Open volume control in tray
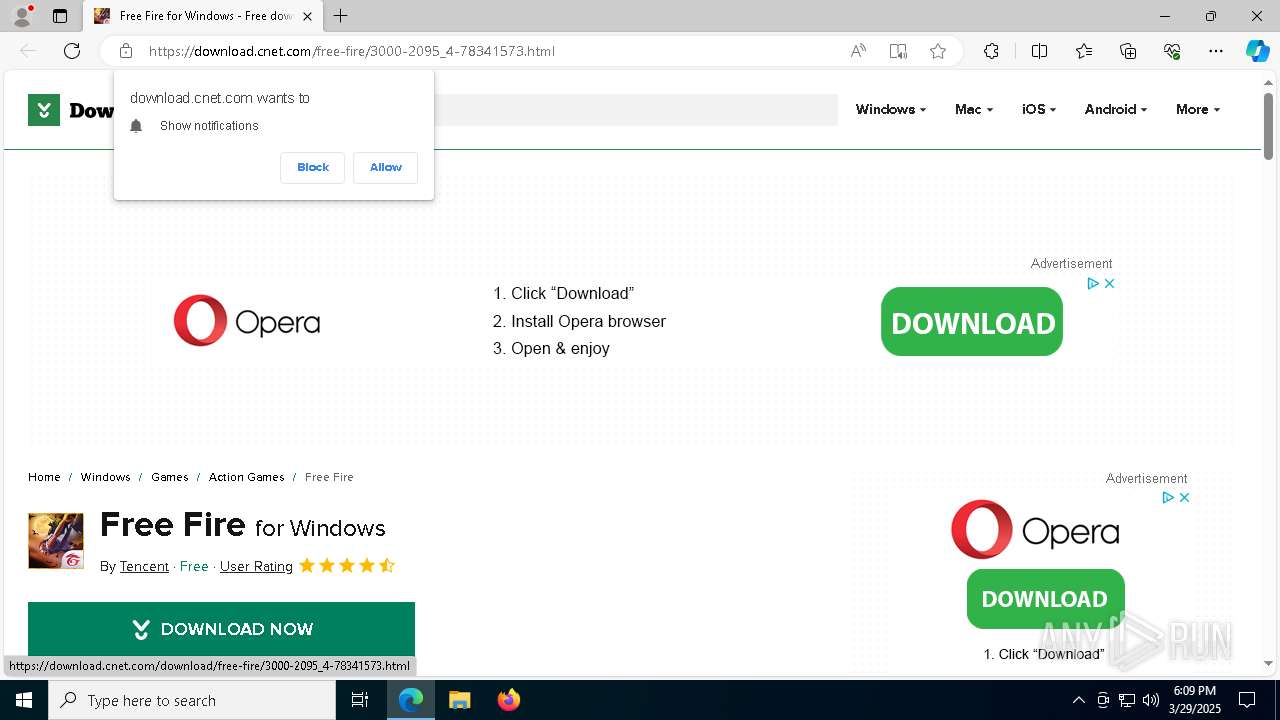This screenshot has width=1280, height=720. 1151,700
